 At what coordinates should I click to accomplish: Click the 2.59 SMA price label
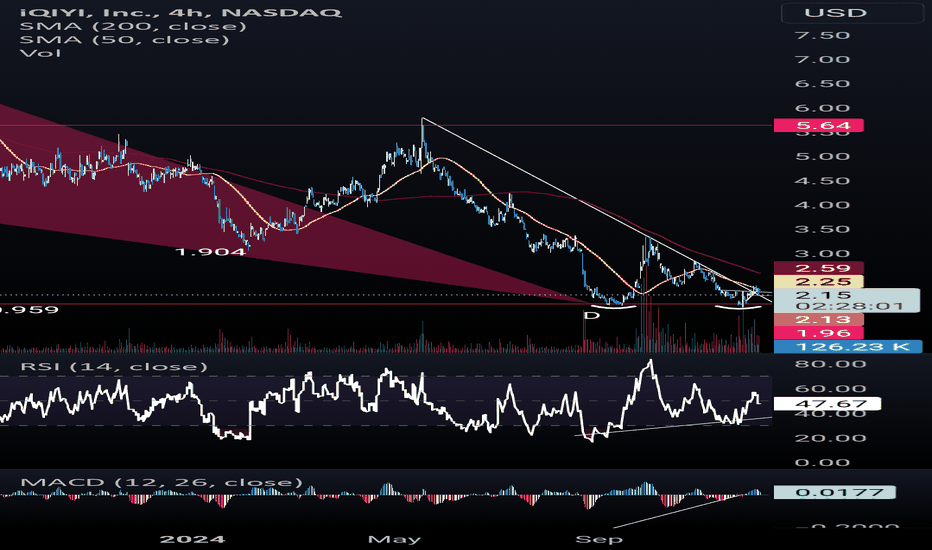point(818,268)
